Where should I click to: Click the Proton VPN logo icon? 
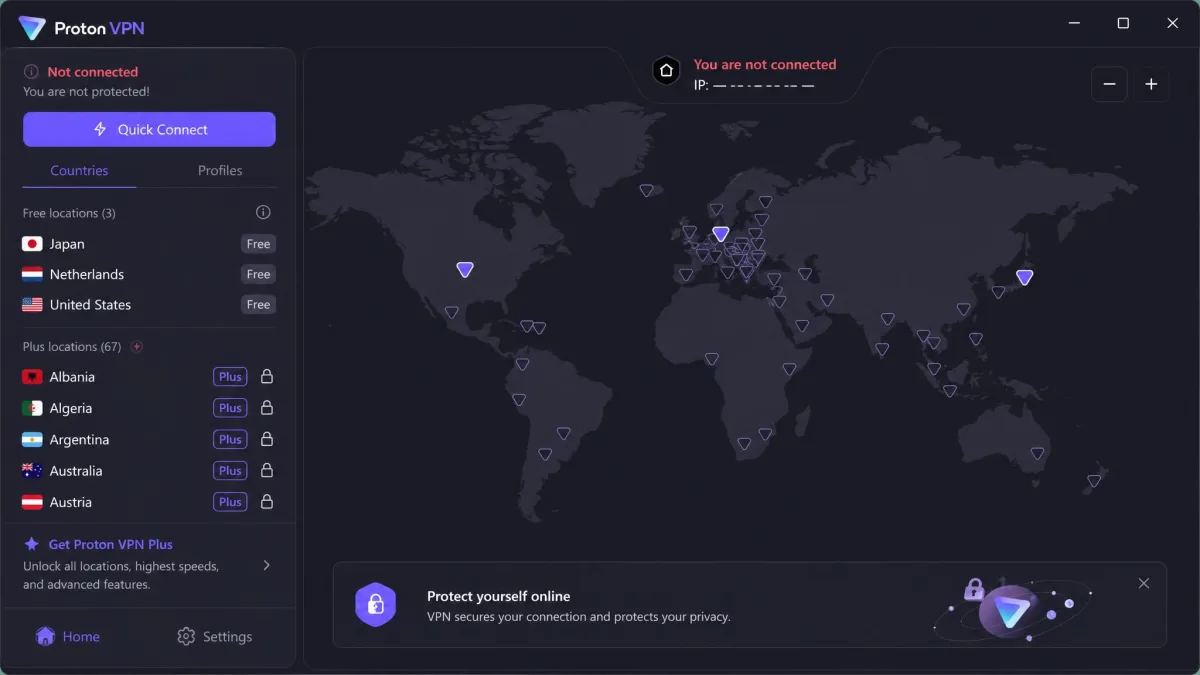click(x=32, y=28)
